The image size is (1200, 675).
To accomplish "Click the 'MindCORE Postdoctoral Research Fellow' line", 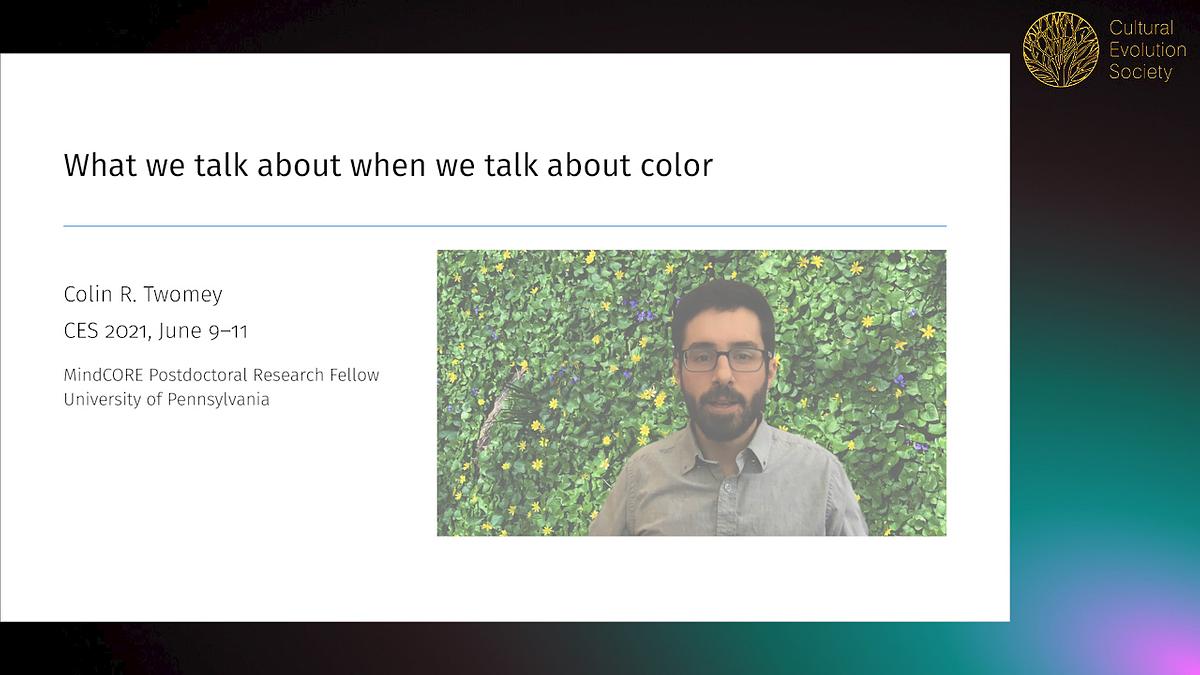I will 221,375.
